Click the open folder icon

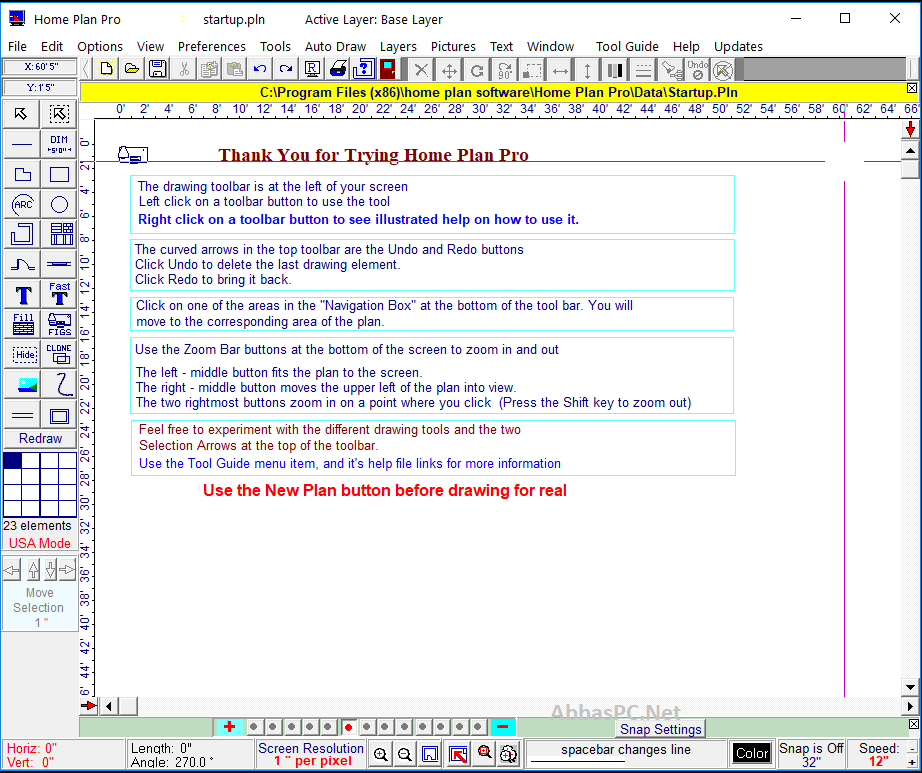(132, 69)
